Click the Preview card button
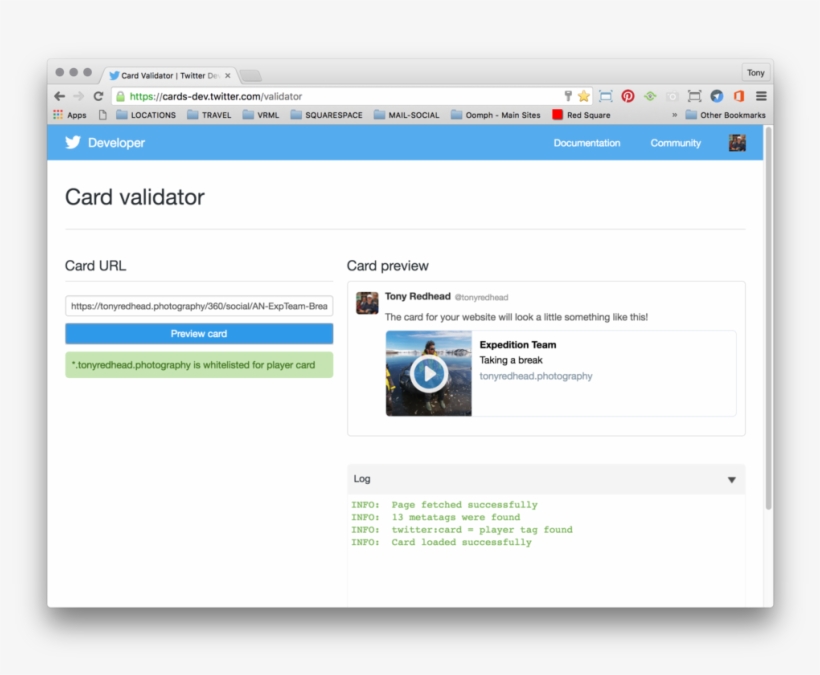Image resolution: width=820 pixels, height=675 pixels. [199, 334]
